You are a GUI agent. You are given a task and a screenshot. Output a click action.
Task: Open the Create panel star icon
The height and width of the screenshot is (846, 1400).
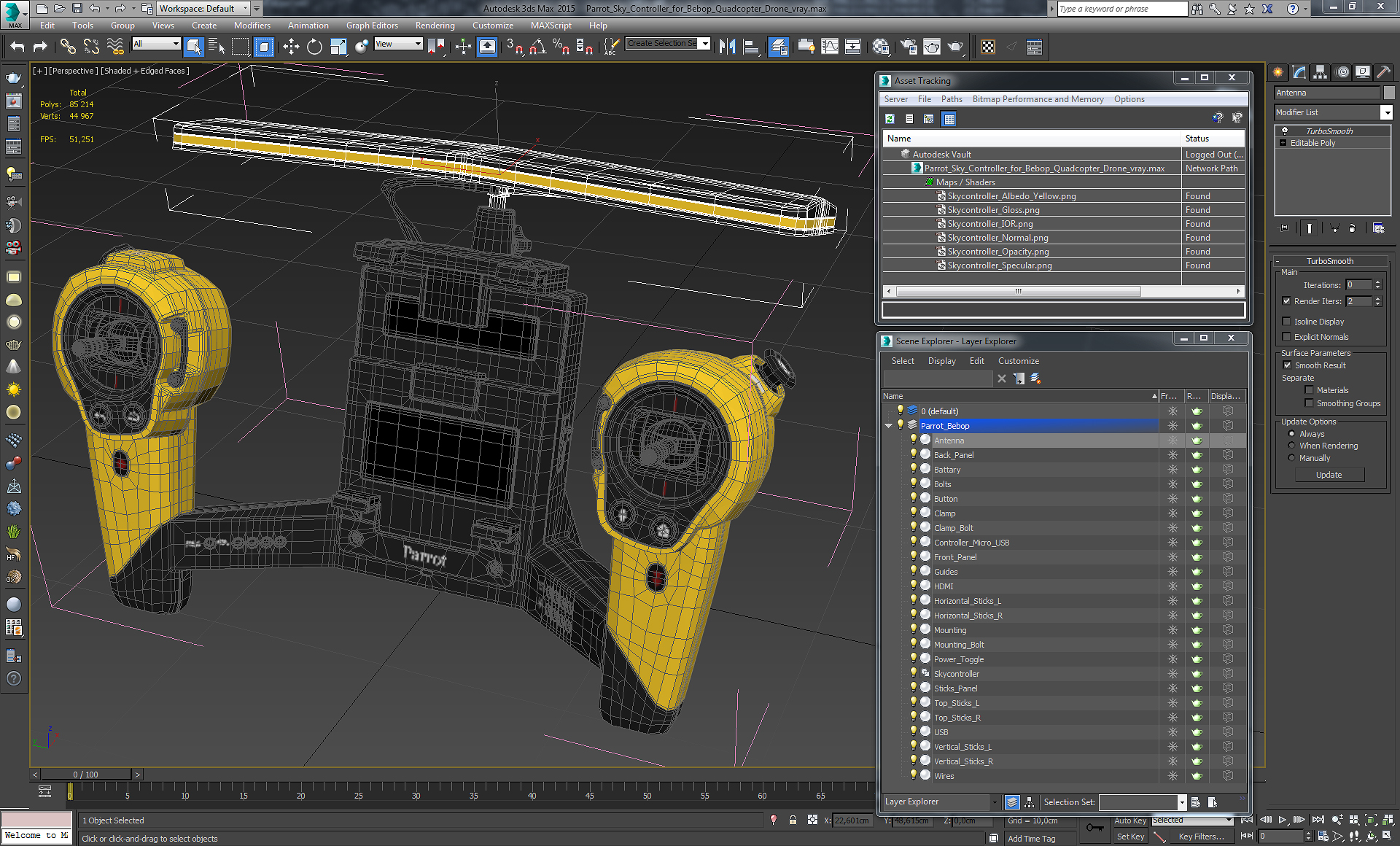(1277, 72)
